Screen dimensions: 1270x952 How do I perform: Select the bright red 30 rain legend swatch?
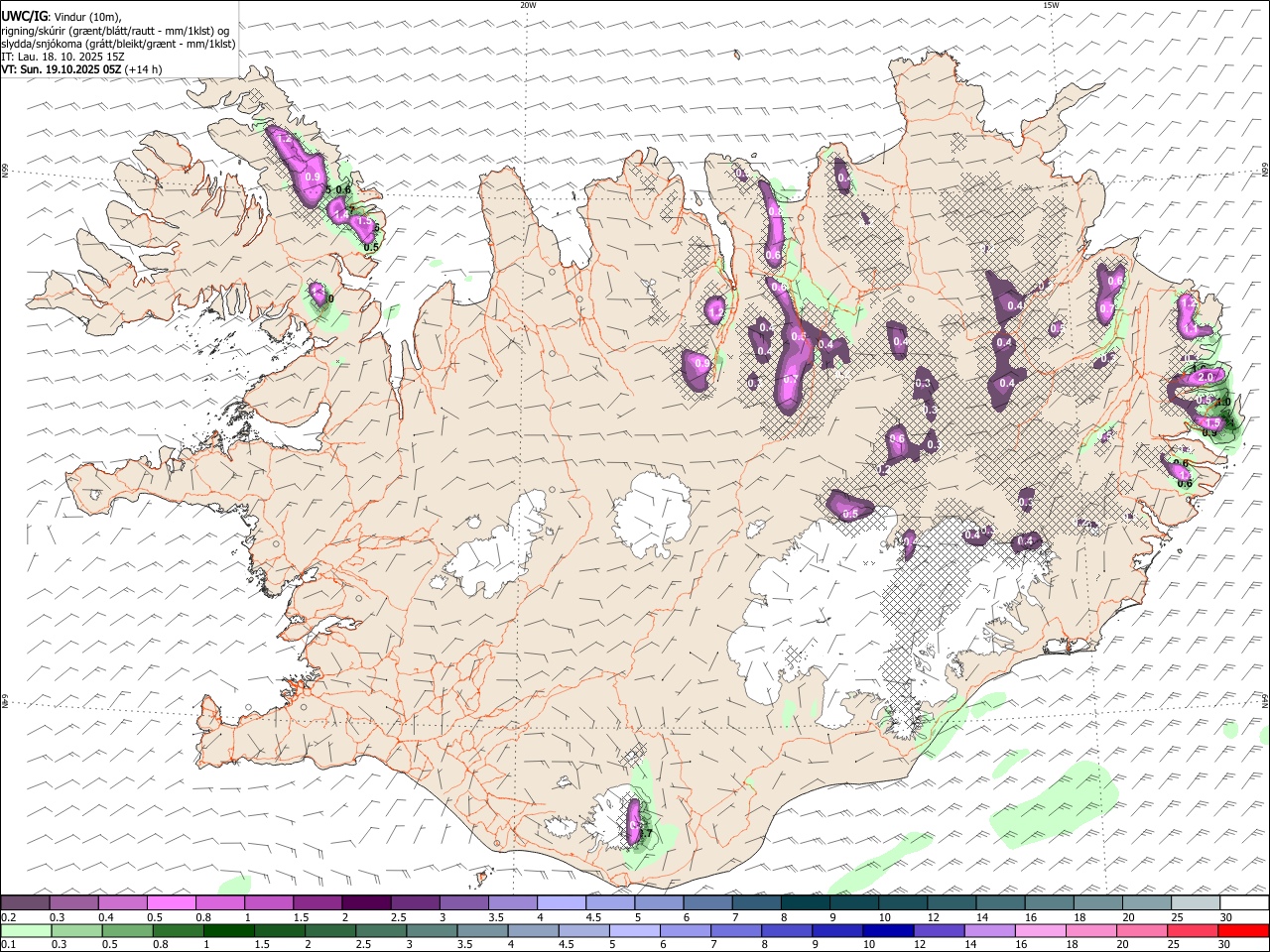pos(1243,931)
